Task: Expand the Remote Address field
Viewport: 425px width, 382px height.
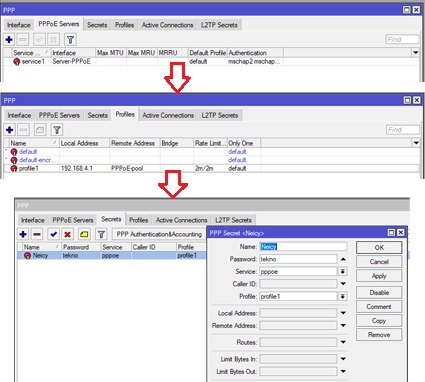Action: coord(343,325)
